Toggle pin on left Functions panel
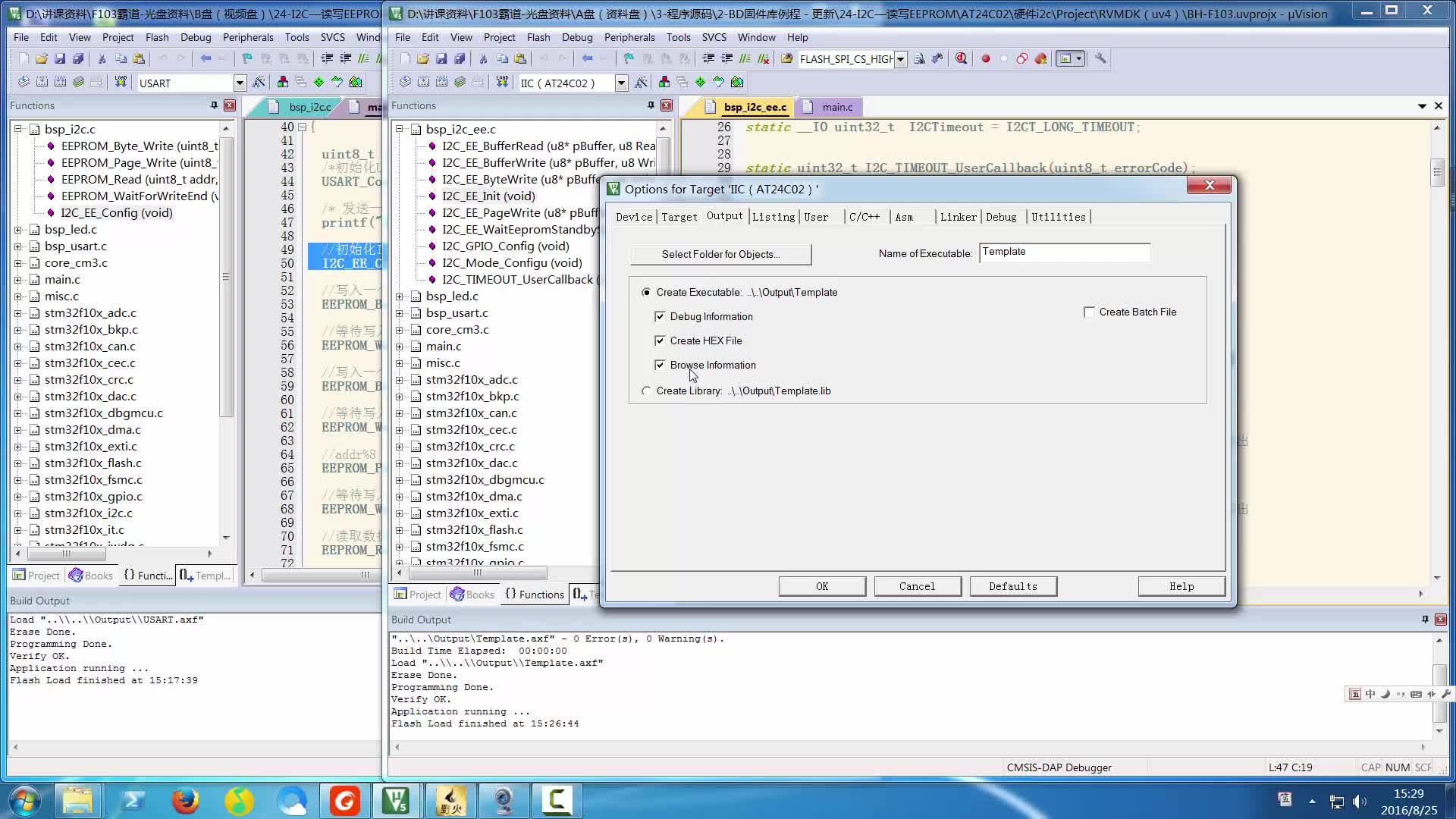Image resolution: width=1456 pixels, height=819 pixels. point(214,105)
